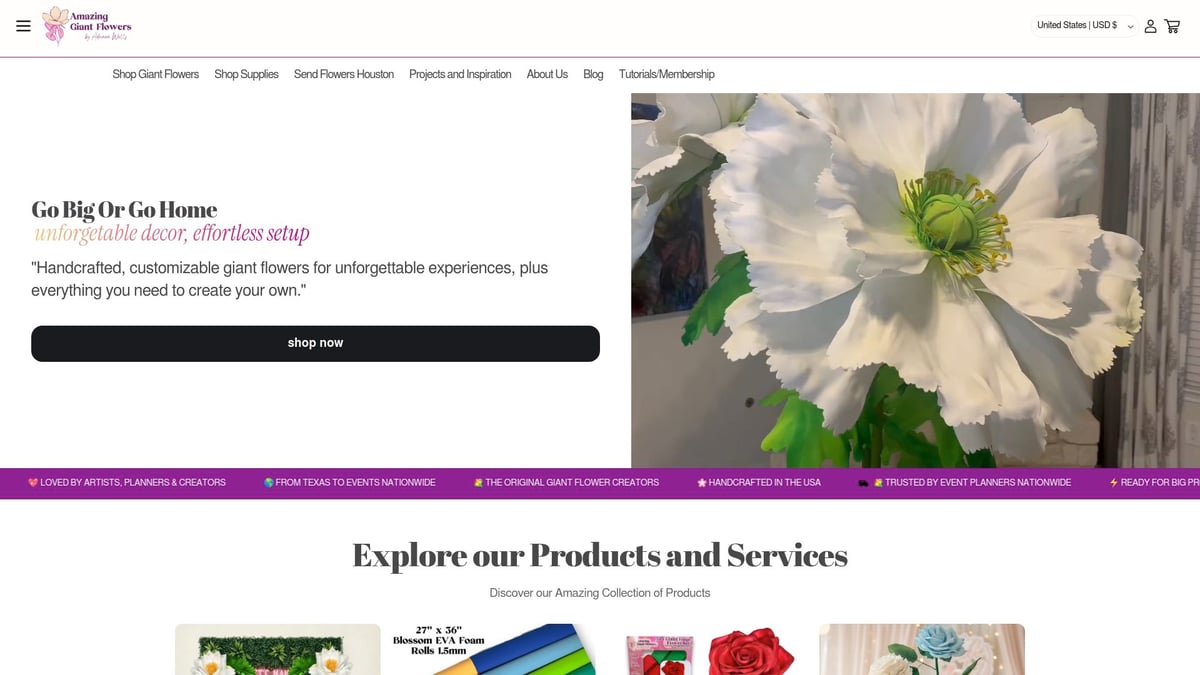Open Shop Supplies menu

tap(246, 74)
